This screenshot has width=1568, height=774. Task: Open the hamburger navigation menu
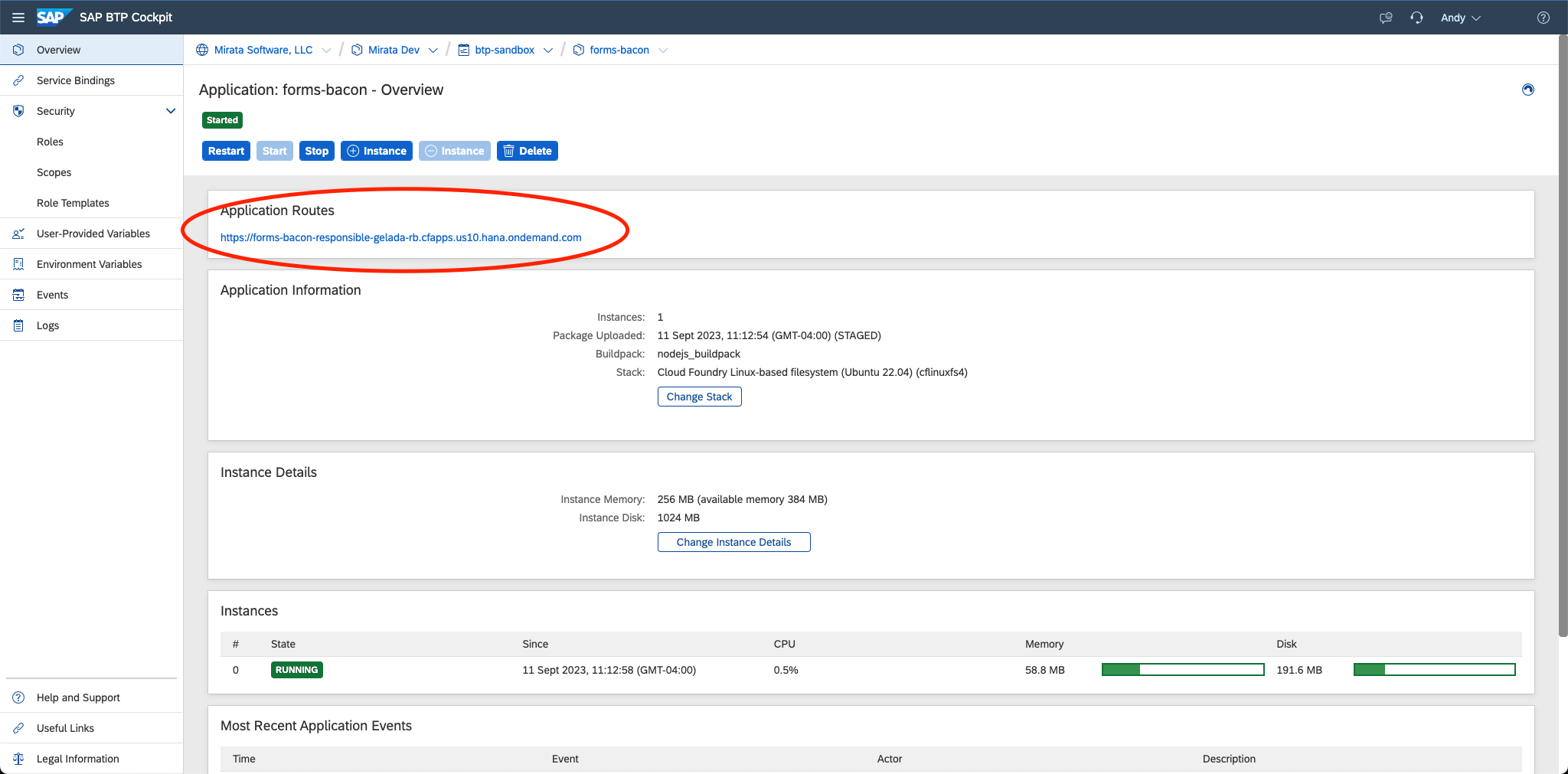point(18,18)
